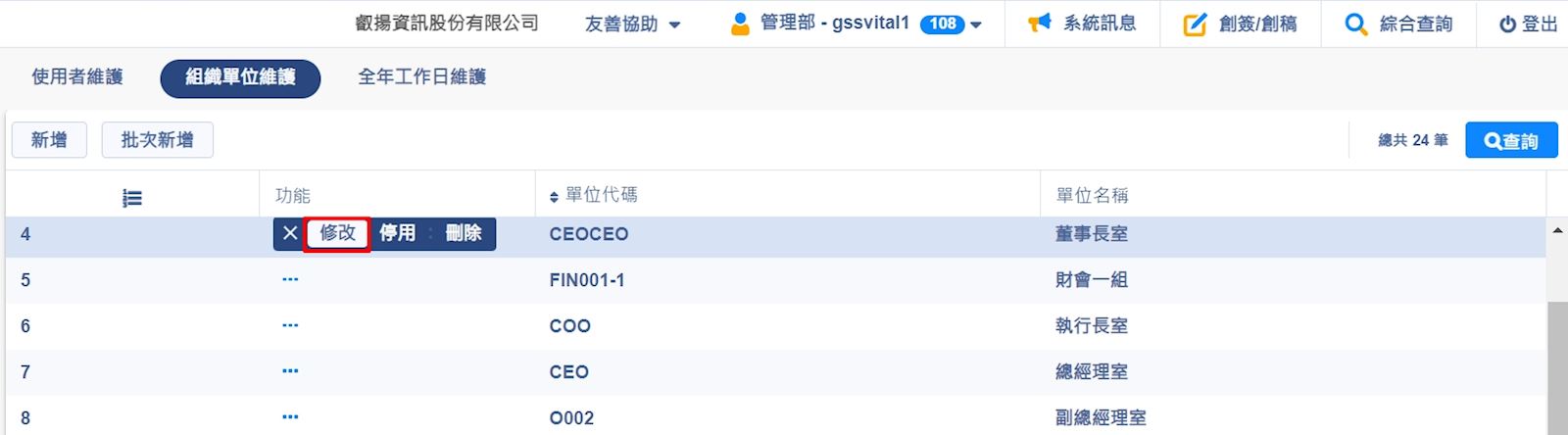Click 停用 for the CEOCEO row
Image resolution: width=1568 pixels, height=435 pixels.
[397, 233]
